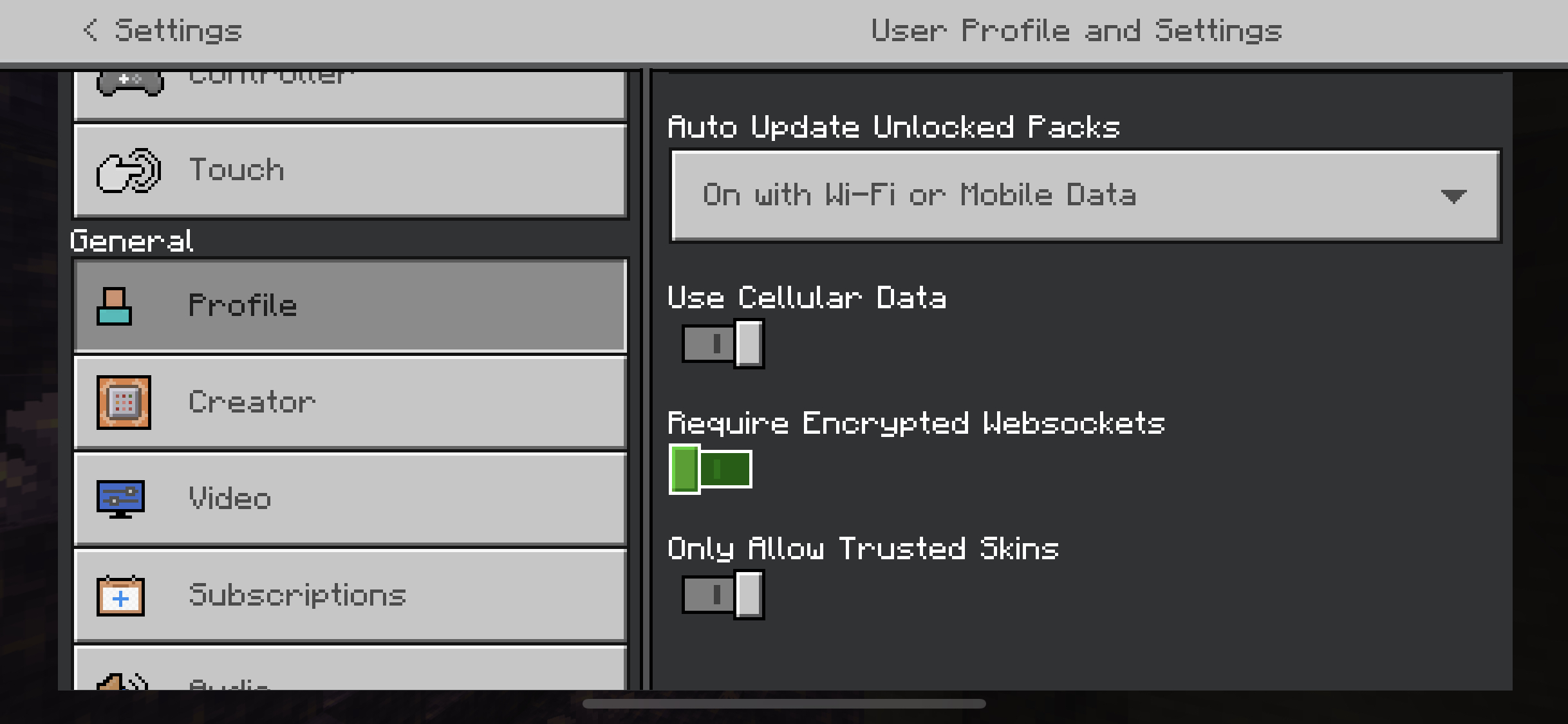The height and width of the screenshot is (724, 1568).
Task: Click the Creator command block icon
Action: point(124,402)
